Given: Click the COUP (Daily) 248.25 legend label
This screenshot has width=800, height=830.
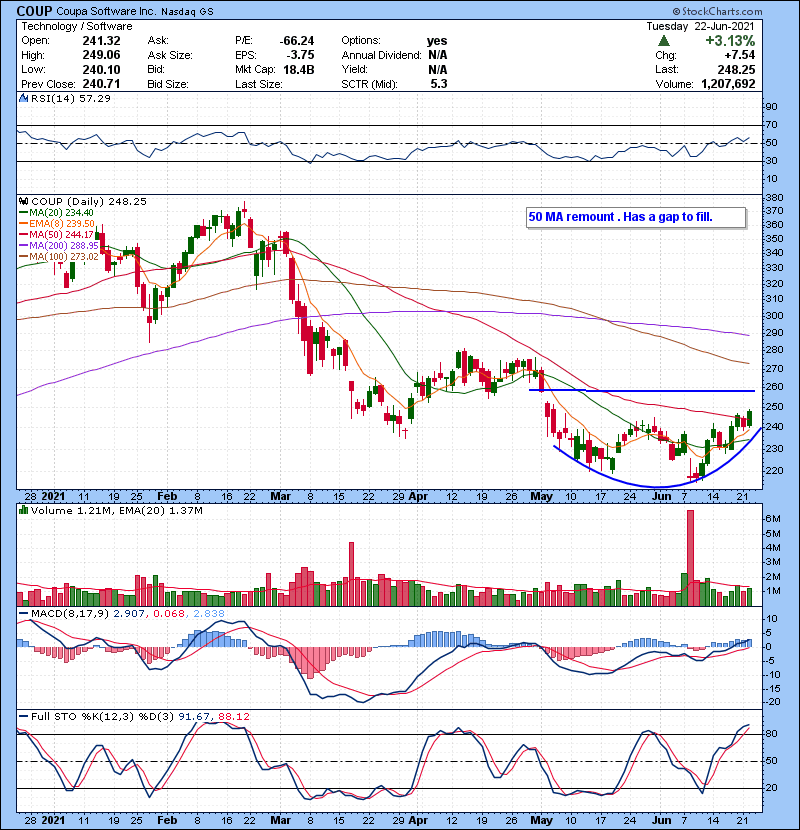Looking at the screenshot, I should coord(88,202).
